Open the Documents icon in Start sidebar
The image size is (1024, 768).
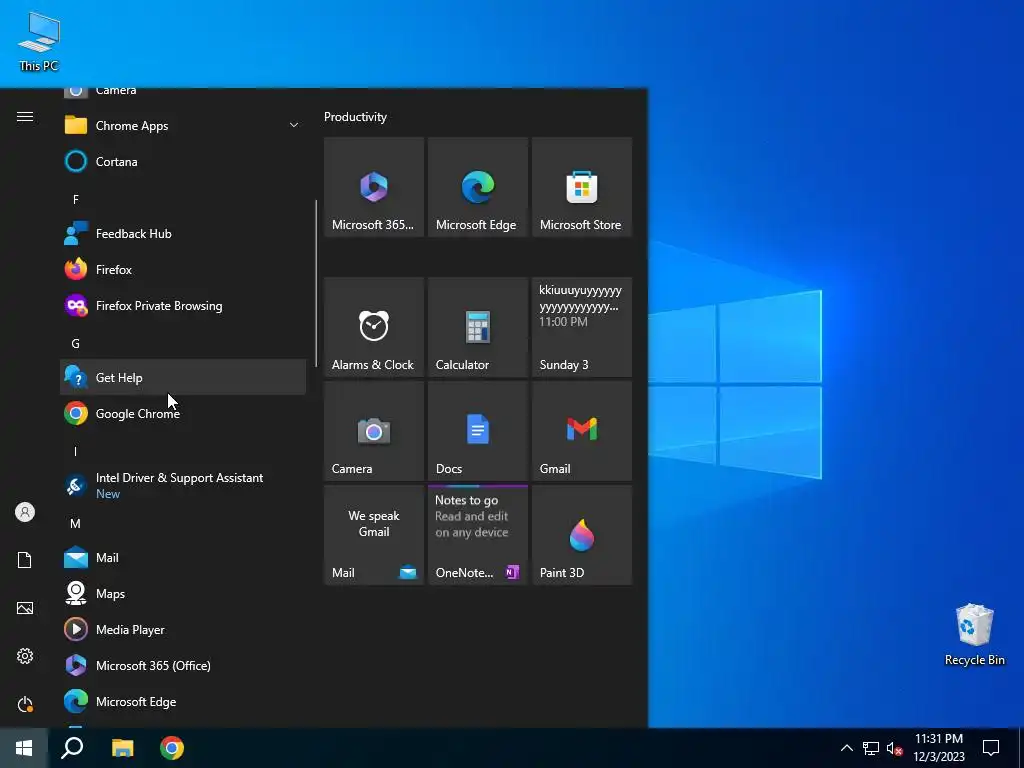pyautogui.click(x=25, y=560)
